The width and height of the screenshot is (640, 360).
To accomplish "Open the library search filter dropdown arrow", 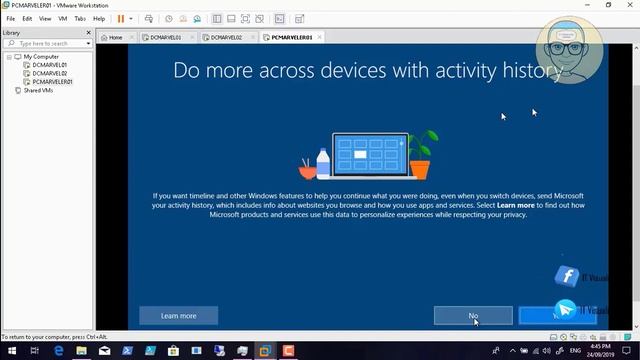I will coord(88,43).
